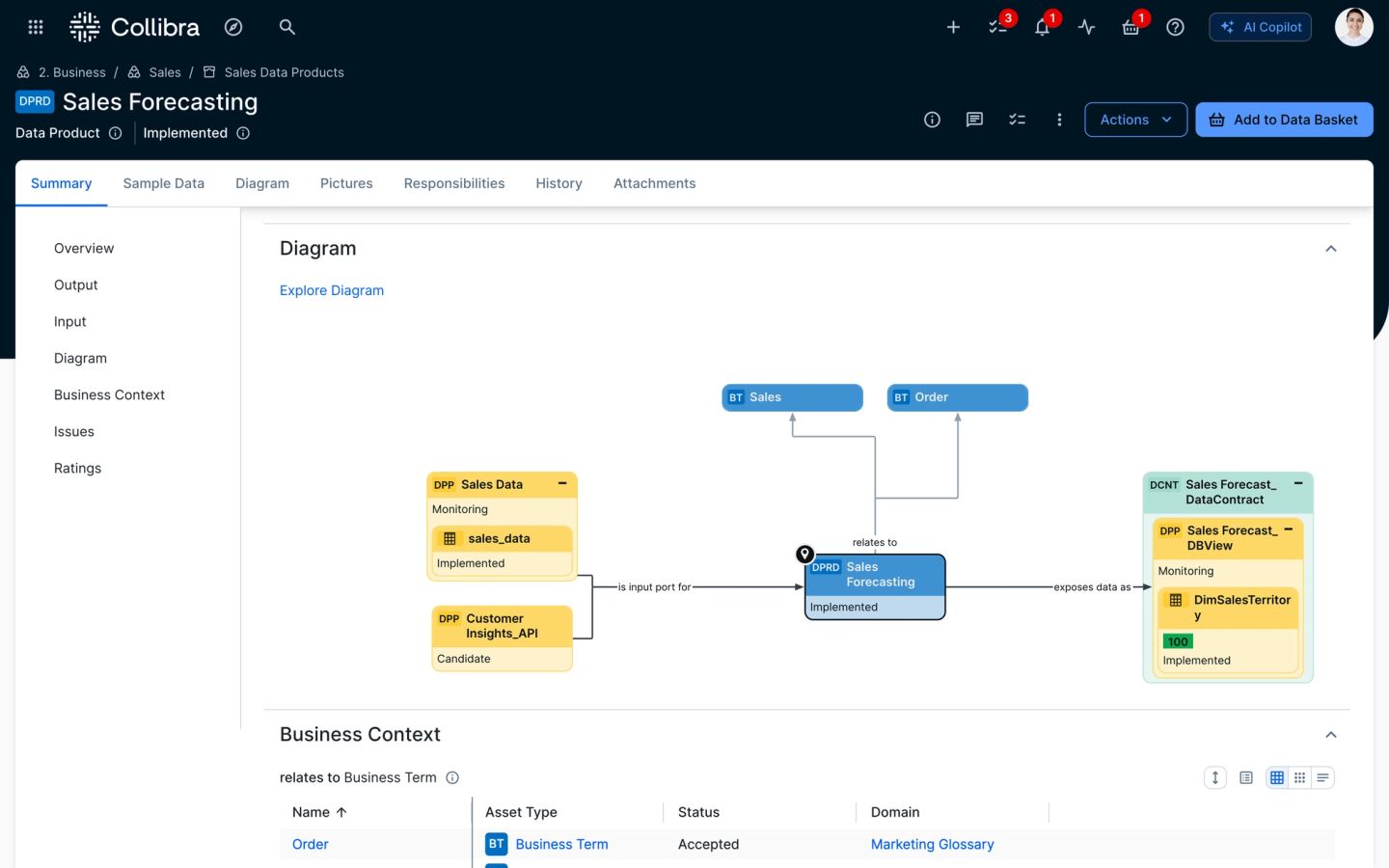Open the notifications bell
1389x868 pixels.
pos(1042,27)
